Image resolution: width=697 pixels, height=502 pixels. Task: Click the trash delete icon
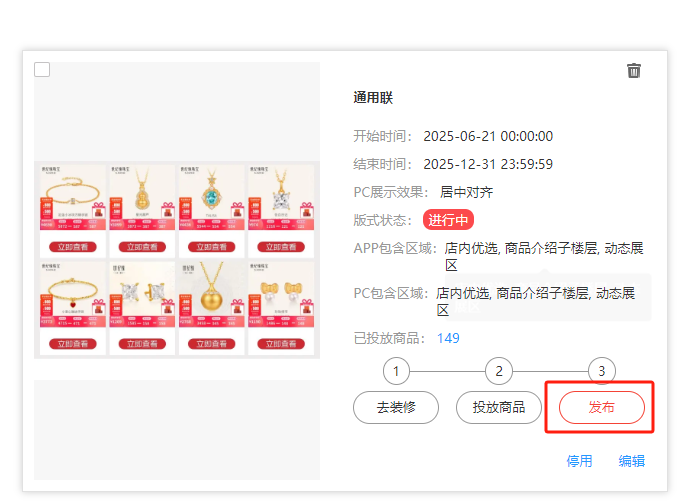(634, 70)
